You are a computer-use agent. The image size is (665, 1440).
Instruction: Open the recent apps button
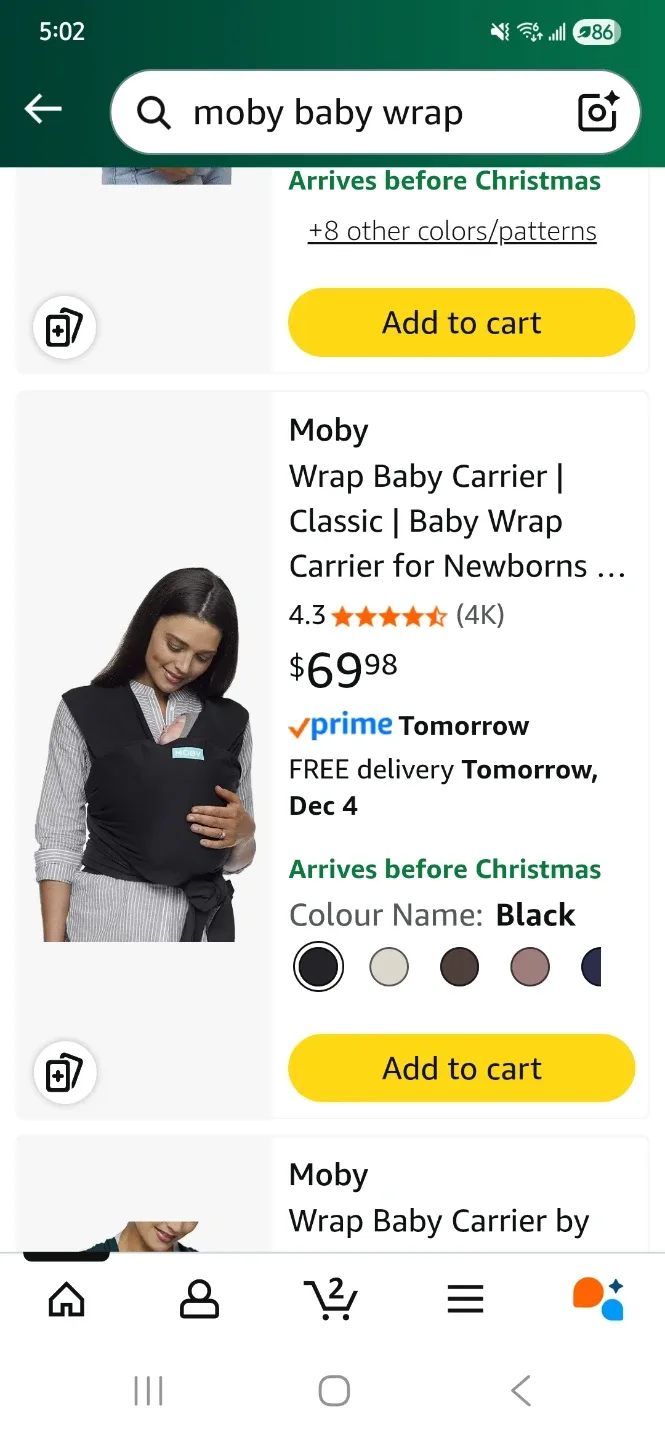[148, 1389]
